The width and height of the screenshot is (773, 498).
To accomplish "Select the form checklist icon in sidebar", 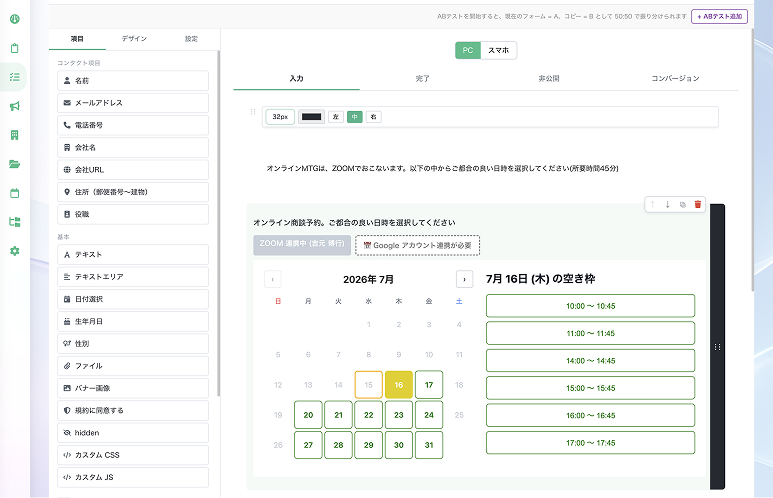I will [15, 77].
